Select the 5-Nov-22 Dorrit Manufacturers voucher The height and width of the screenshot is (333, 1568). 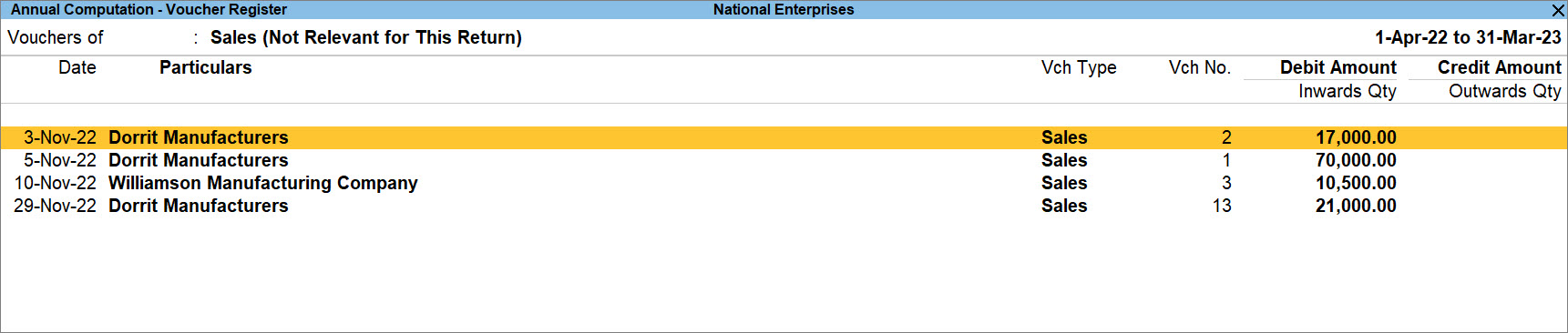coord(784,160)
